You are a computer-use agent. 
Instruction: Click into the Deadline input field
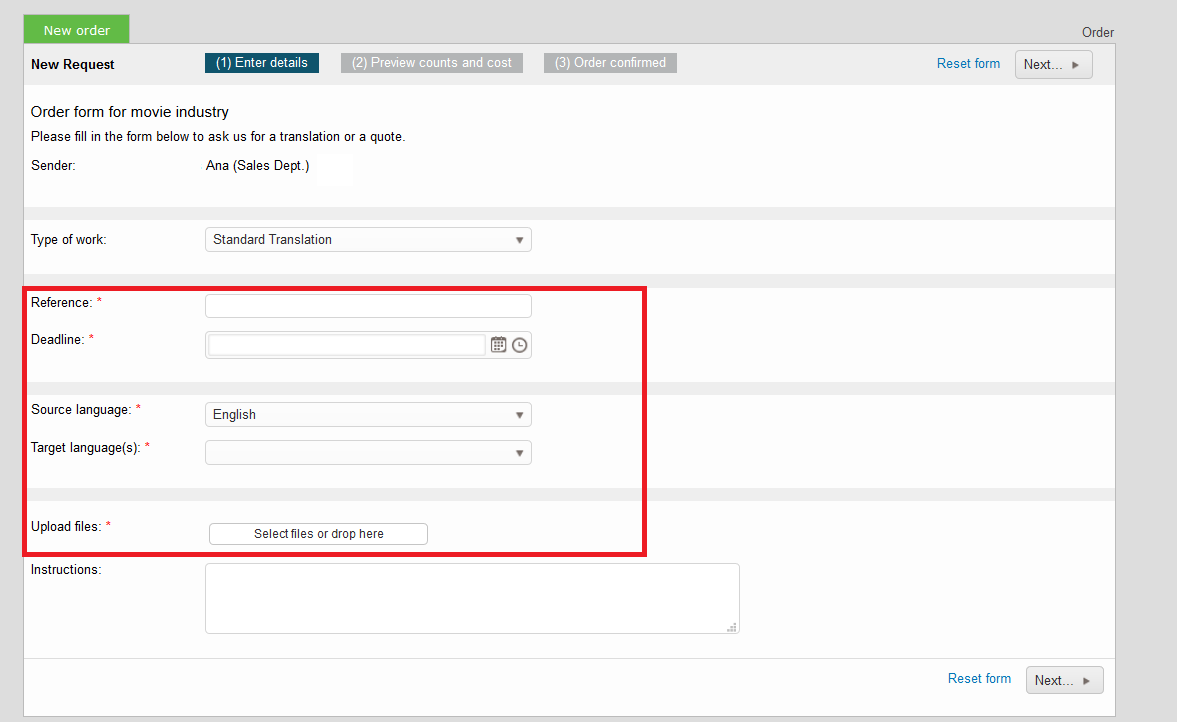coord(346,345)
